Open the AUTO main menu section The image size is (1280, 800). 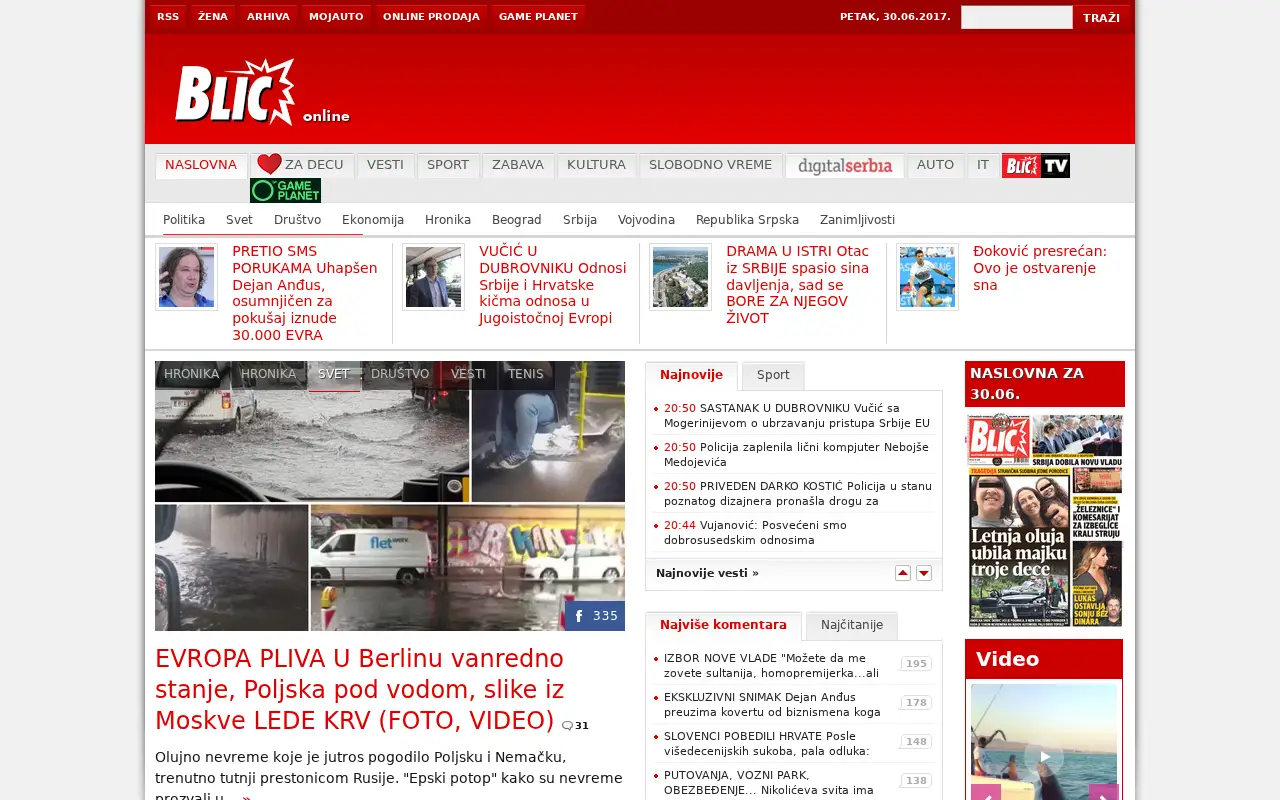tap(935, 165)
